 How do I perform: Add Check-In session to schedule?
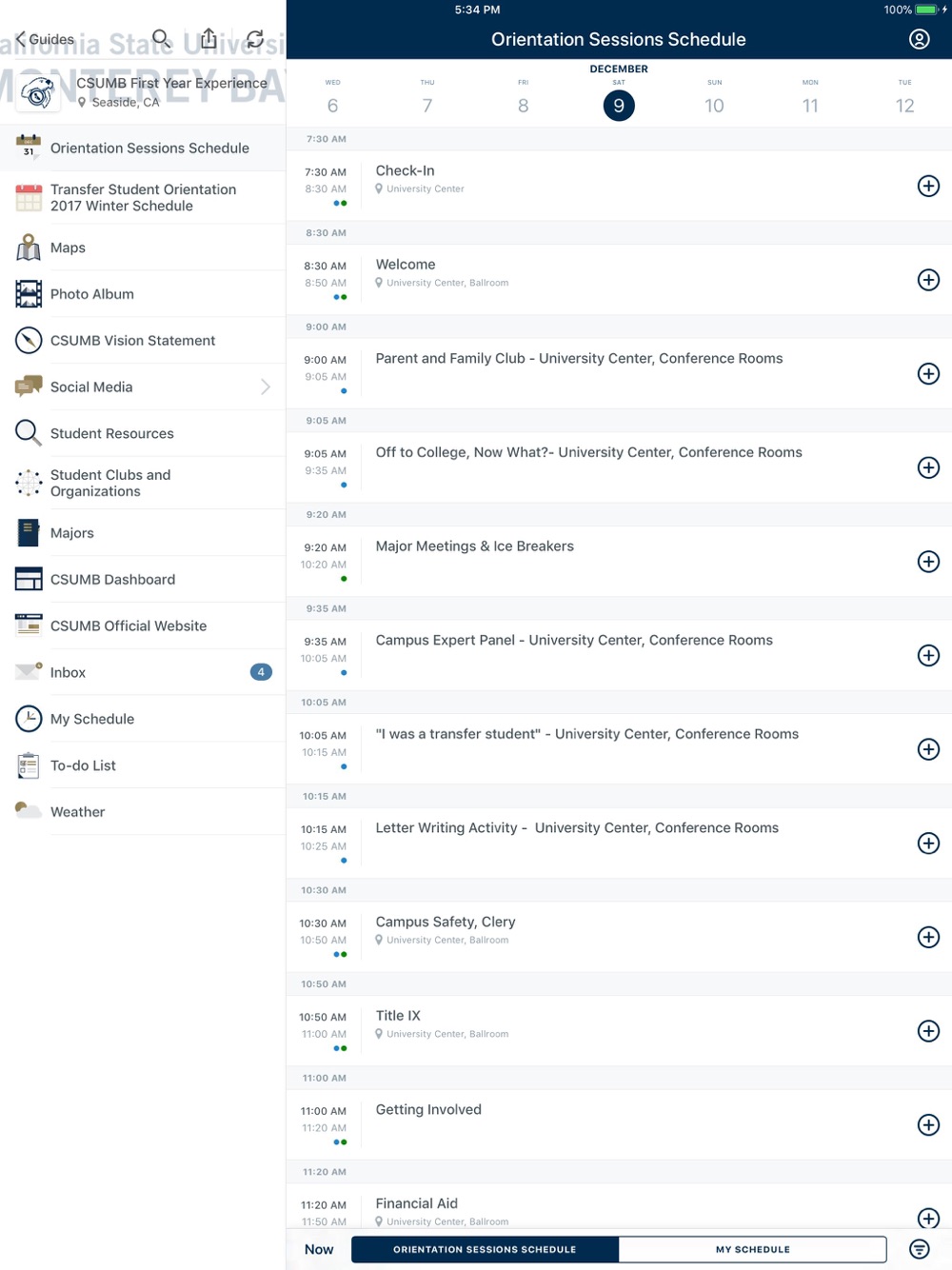[928, 186]
